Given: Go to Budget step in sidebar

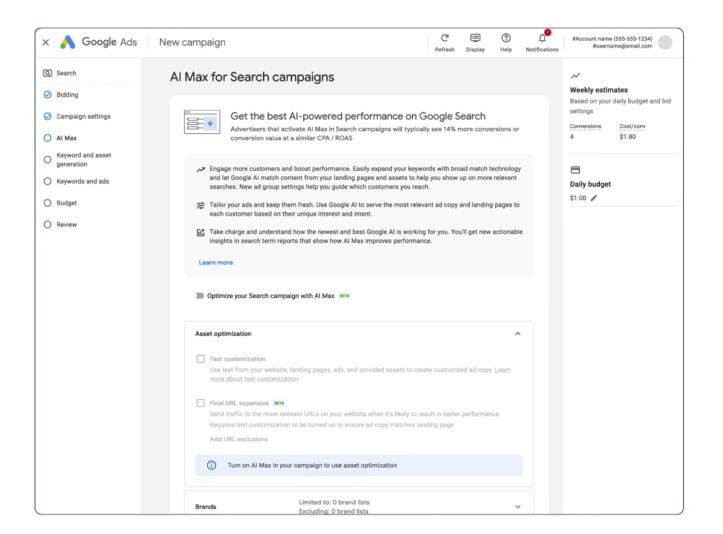Looking at the screenshot, I should click(67, 203).
